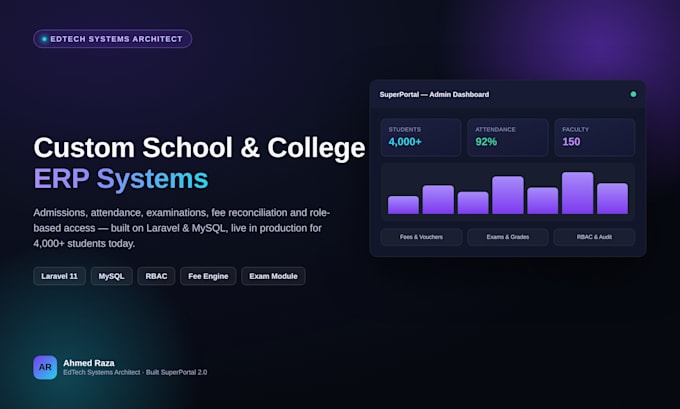Select the RBAC tag chip
The height and width of the screenshot is (409, 680).
[x=156, y=276]
